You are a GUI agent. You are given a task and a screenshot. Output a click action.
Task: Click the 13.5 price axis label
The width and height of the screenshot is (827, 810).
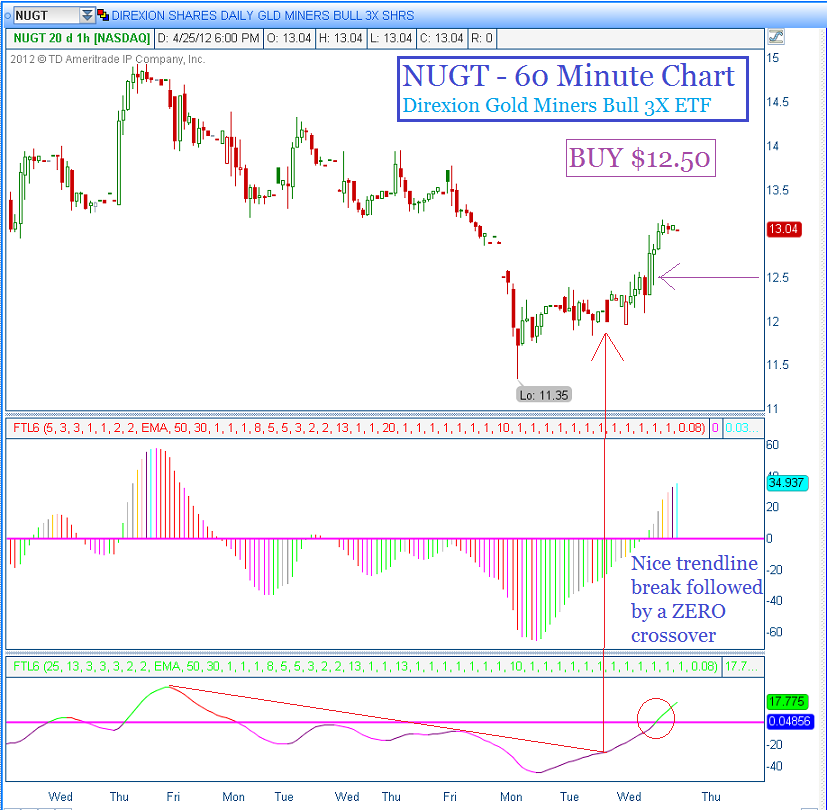pyautogui.click(x=778, y=190)
